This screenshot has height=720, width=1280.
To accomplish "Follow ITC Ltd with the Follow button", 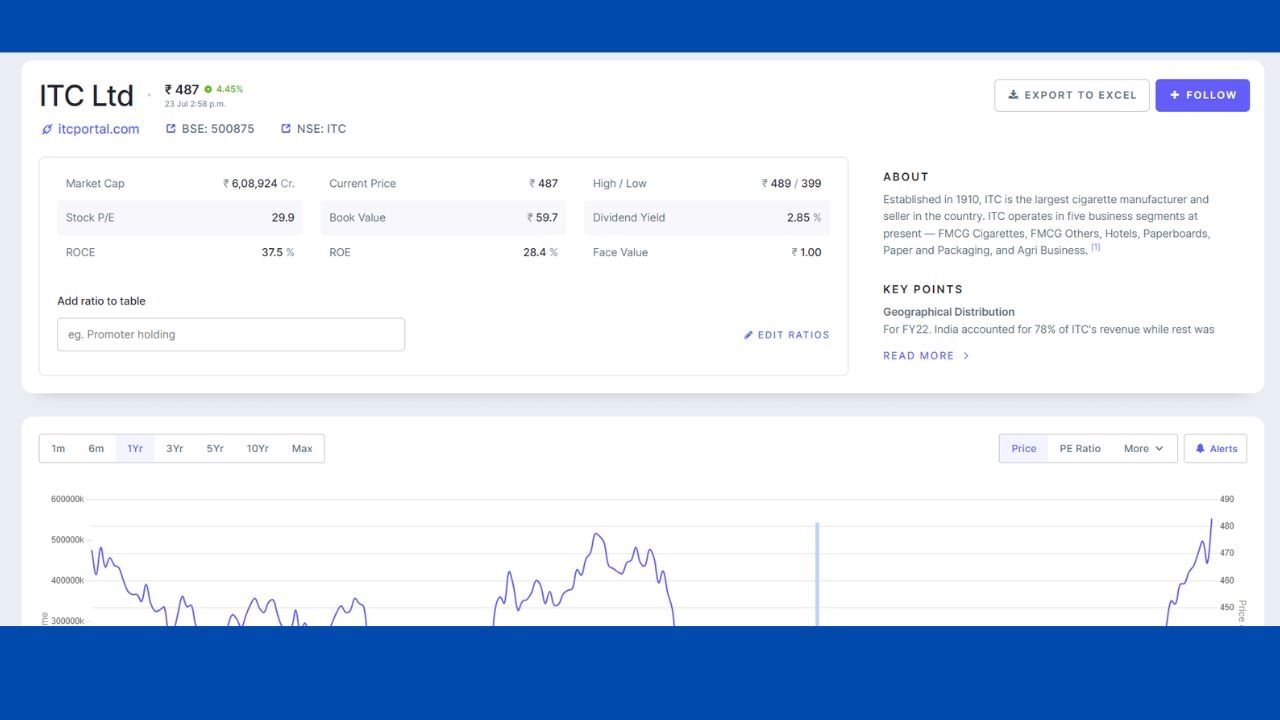I will pyautogui.click(x=1203, y=95).
